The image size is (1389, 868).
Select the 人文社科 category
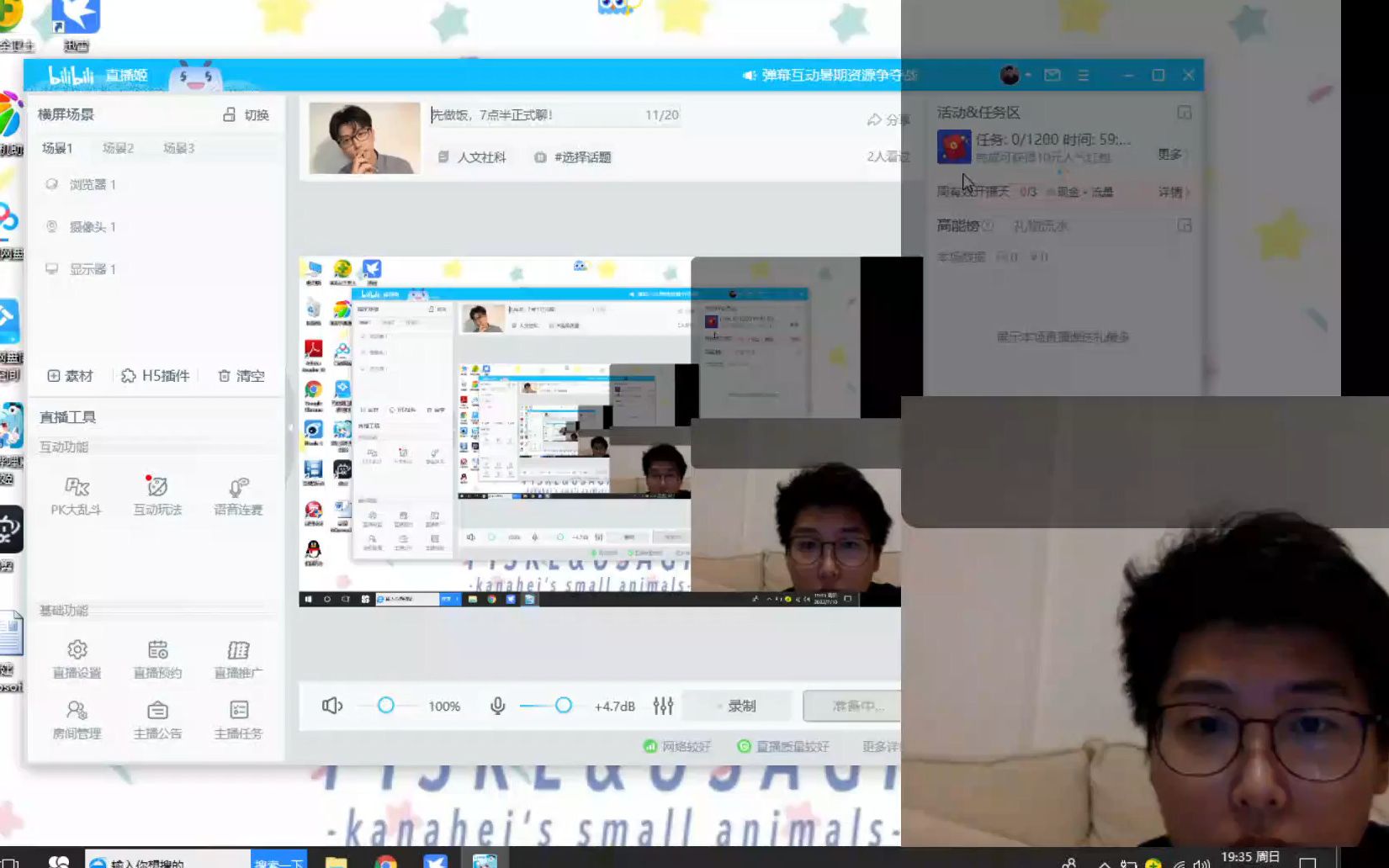tap(472, 157)
